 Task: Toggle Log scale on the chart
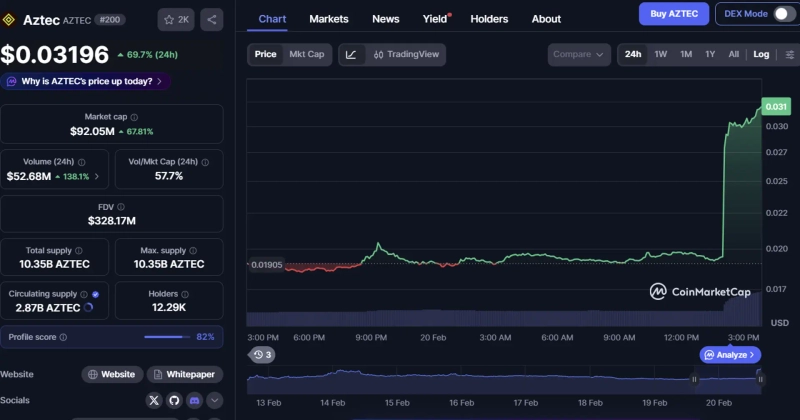pyautogui.click(x=761, y=54)
